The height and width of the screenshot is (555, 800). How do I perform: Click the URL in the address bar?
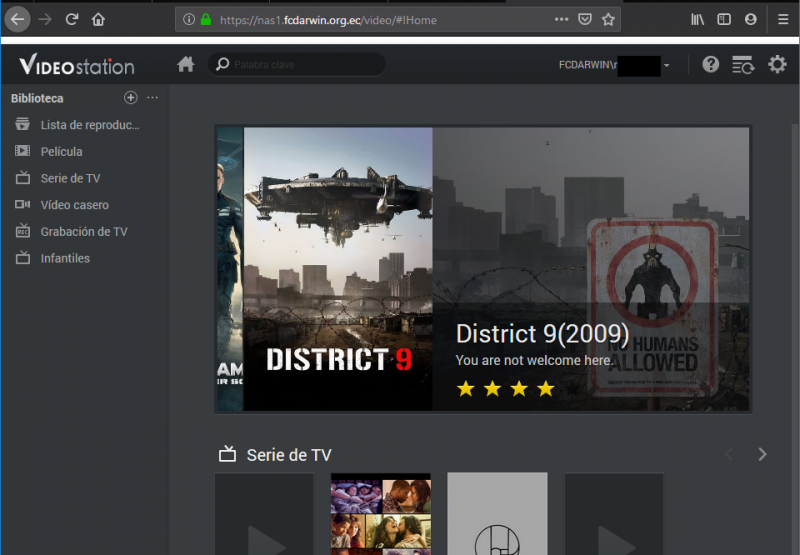[328, 20]
